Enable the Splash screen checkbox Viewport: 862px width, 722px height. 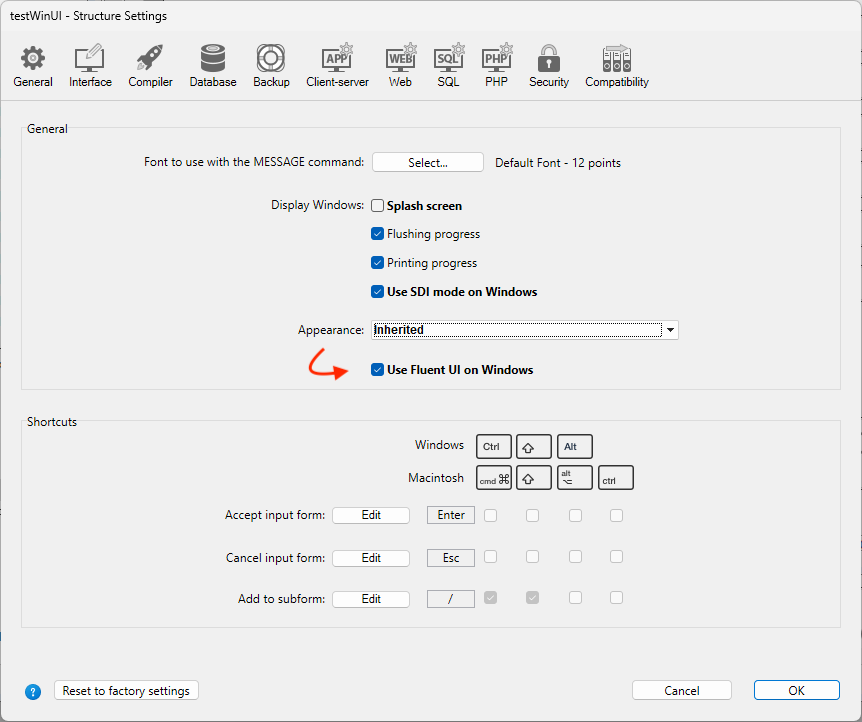click(x=378, y=206)
